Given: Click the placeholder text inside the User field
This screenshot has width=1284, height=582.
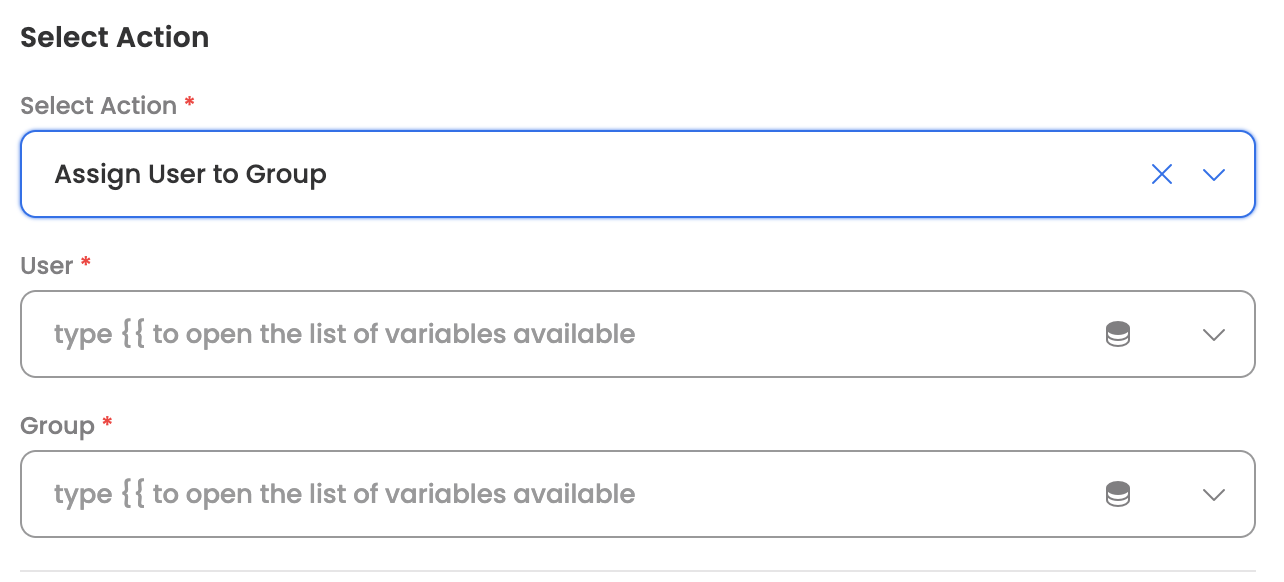Looking at the screenshot, I should coord(344,334).
